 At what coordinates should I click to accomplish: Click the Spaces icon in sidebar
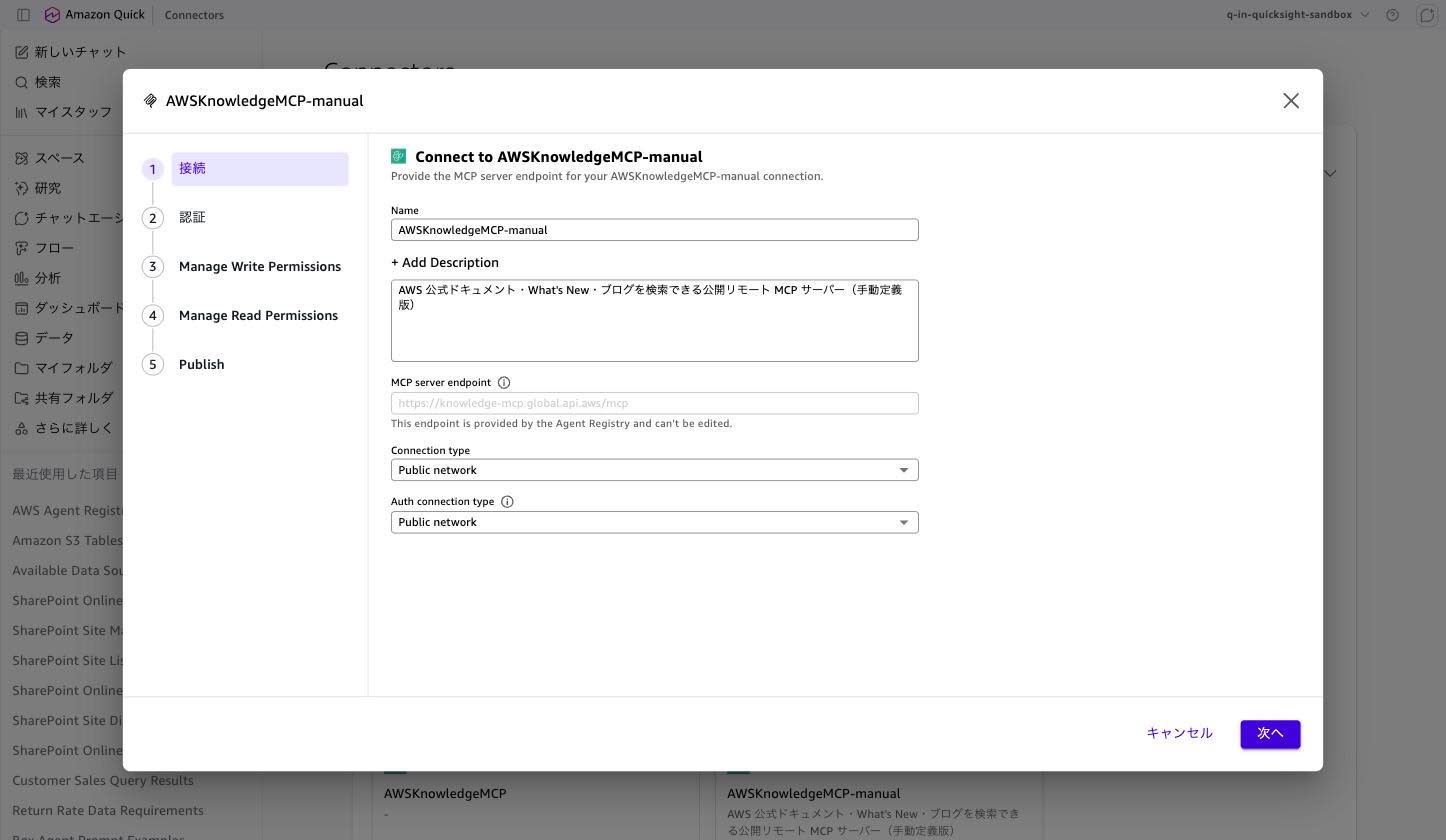pos(22,158)
